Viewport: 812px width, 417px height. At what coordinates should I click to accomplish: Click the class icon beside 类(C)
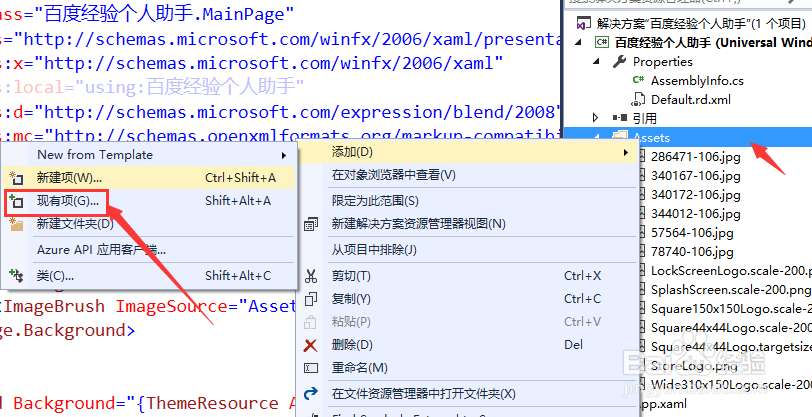tap(16, 276)
